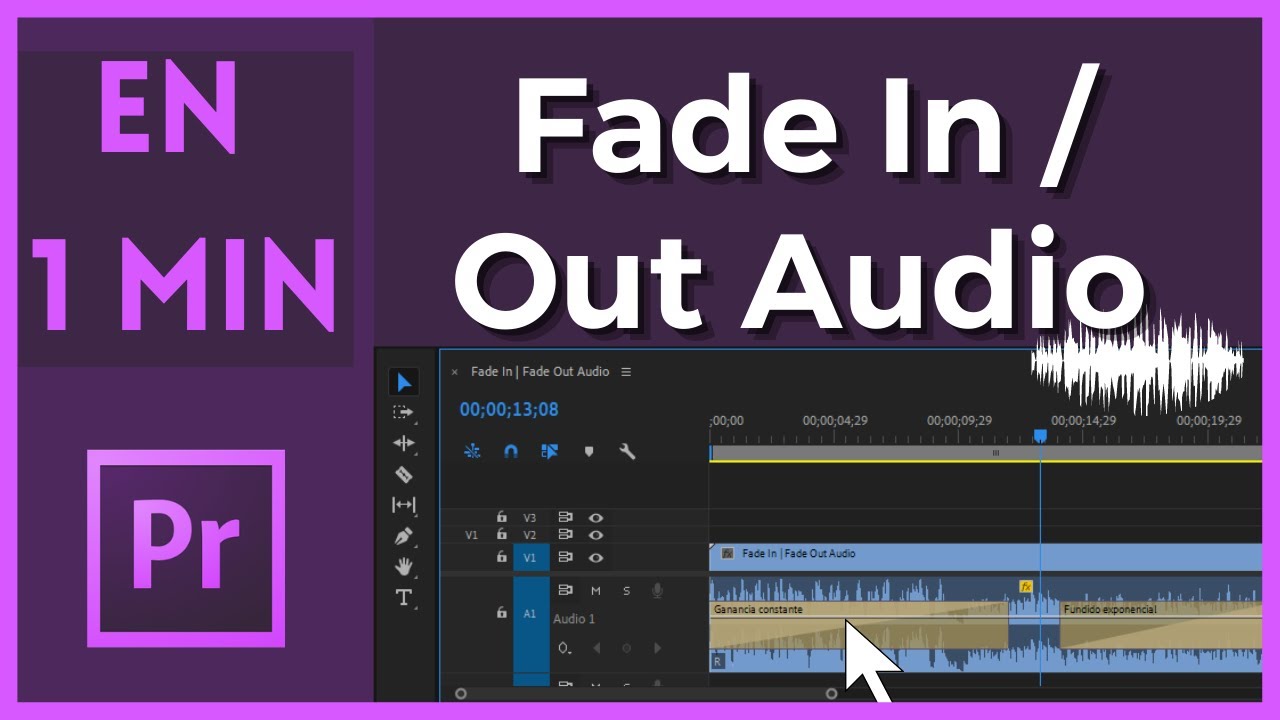Viewport: 1280px width, 720px height.
Task: Select the Ganancia constante audio transition
Action: (859, 625)
